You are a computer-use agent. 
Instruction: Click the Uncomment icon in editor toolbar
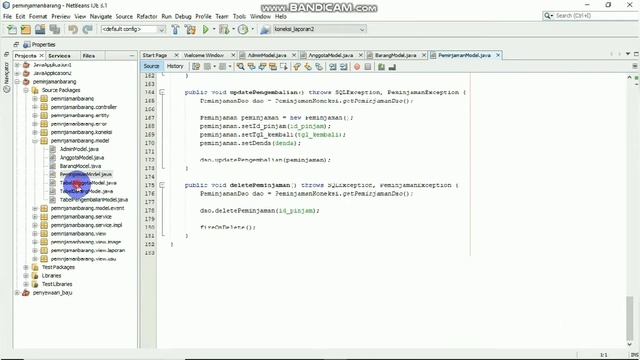(x=392, y=67)
